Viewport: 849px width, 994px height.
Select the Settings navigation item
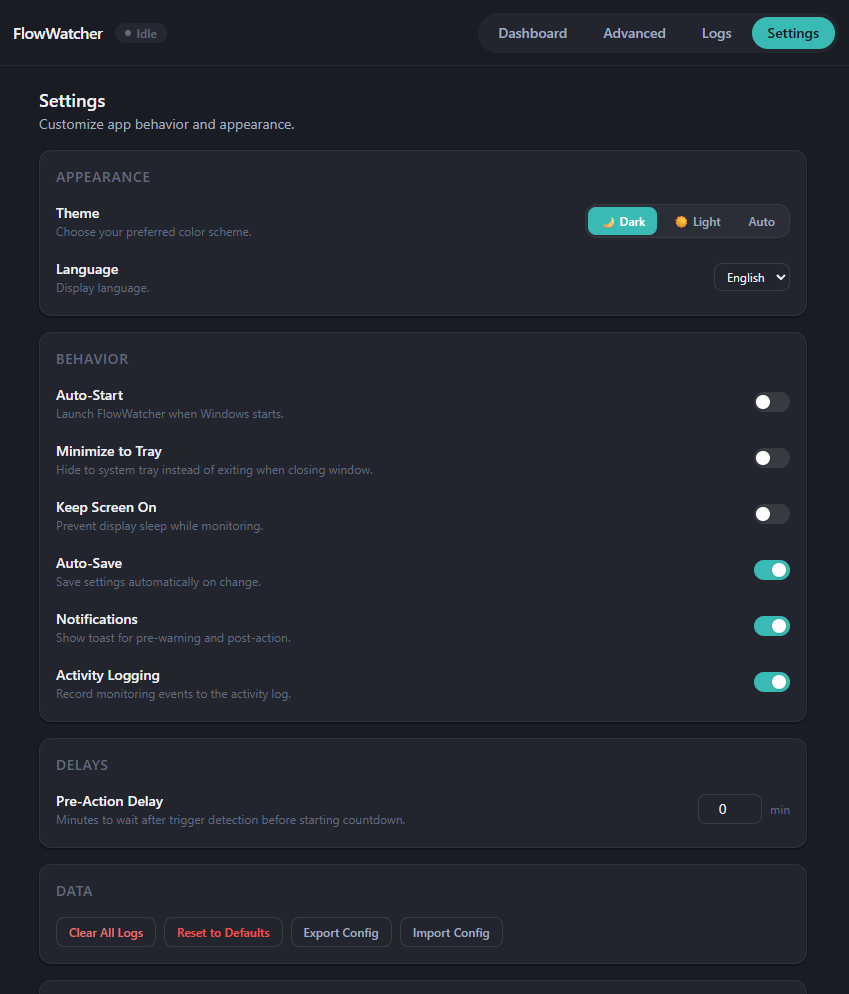pyautogui.click(x=793, y=32)
